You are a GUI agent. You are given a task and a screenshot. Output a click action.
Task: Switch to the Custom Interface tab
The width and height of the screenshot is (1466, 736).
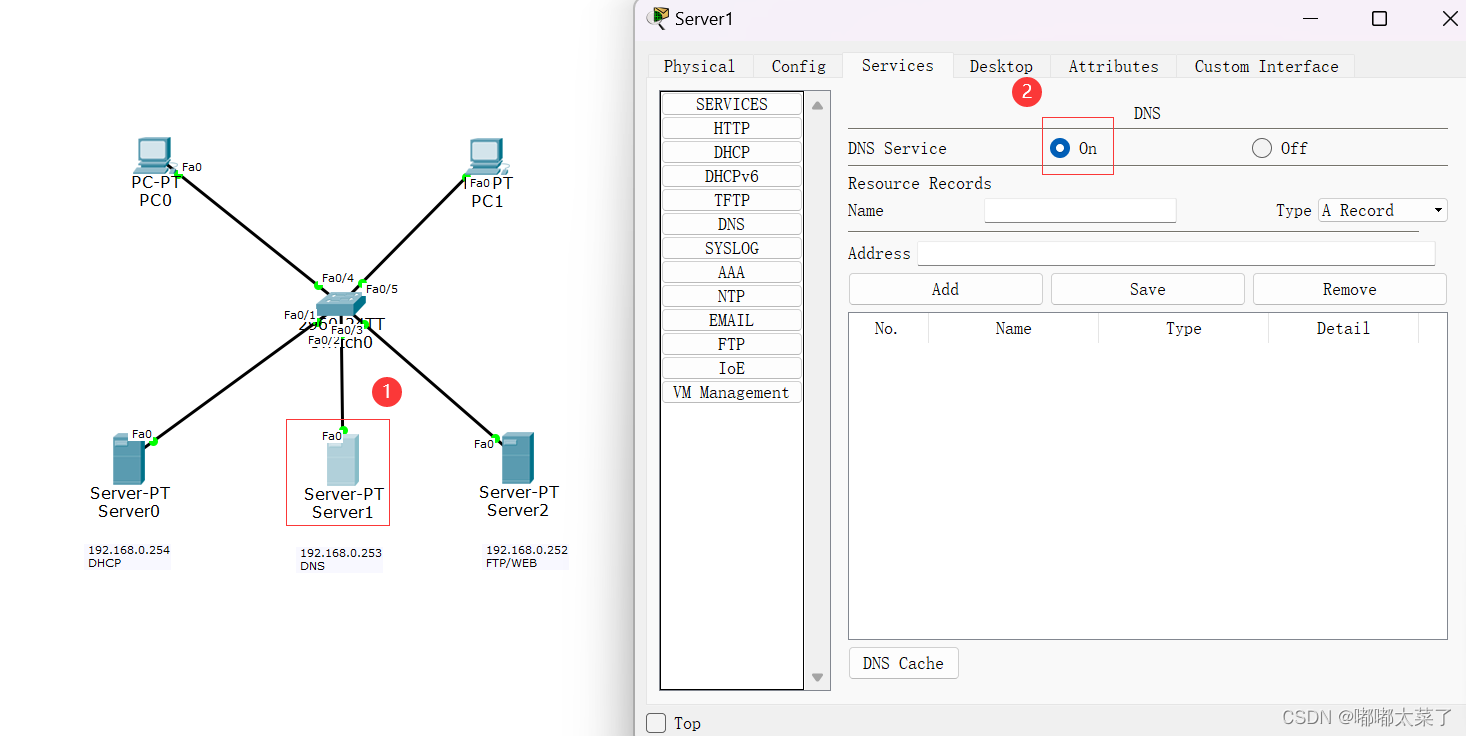(1266, 66)
